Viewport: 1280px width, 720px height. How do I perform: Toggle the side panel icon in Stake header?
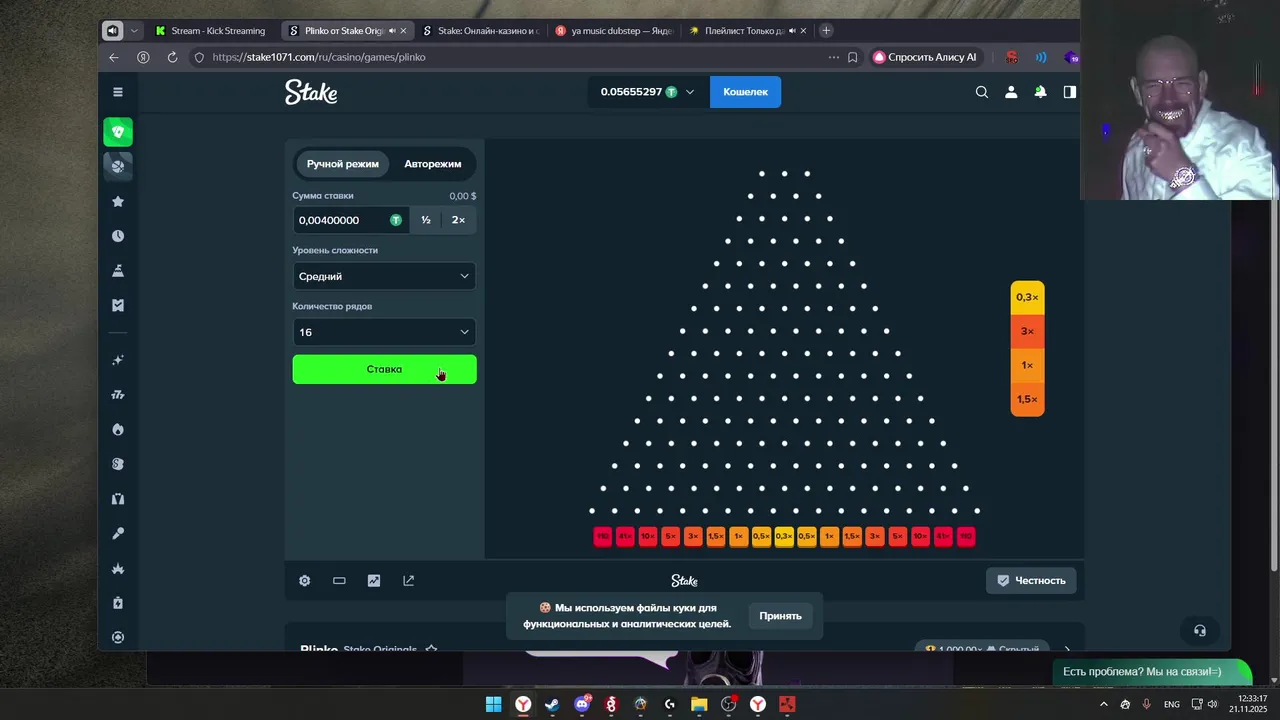pos(1069,92)
